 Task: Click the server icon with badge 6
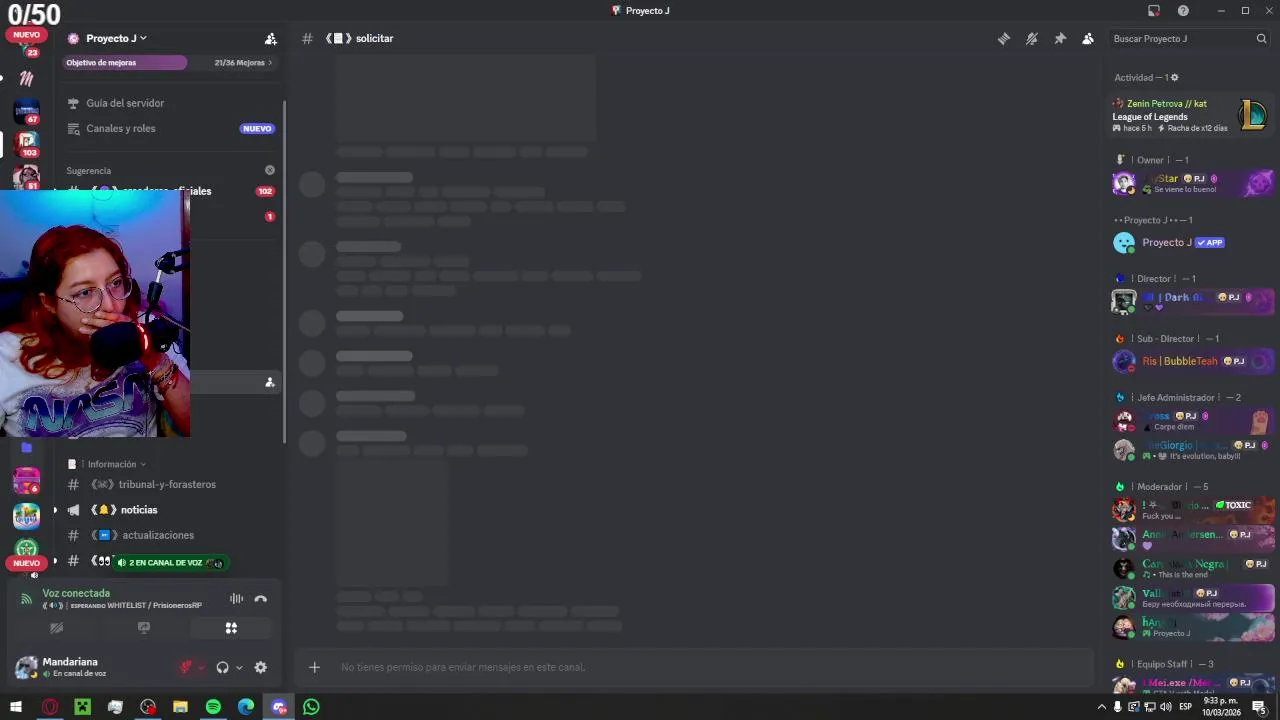(27, 481)
